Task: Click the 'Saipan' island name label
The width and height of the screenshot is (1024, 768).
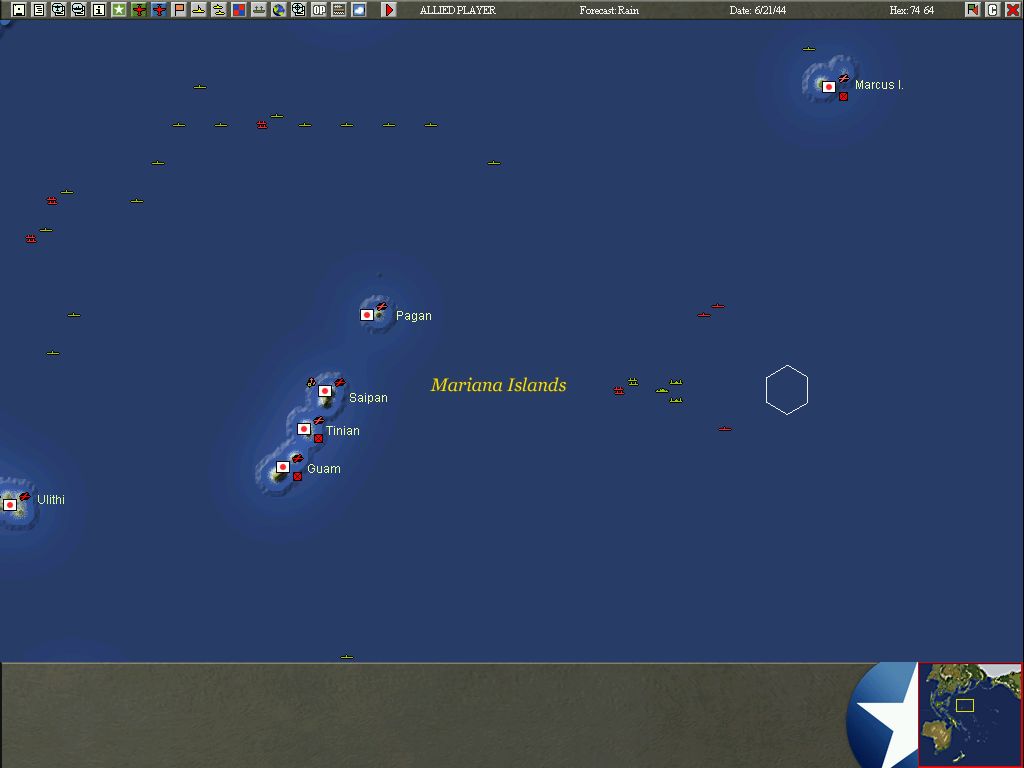Action: pos(368,398)
